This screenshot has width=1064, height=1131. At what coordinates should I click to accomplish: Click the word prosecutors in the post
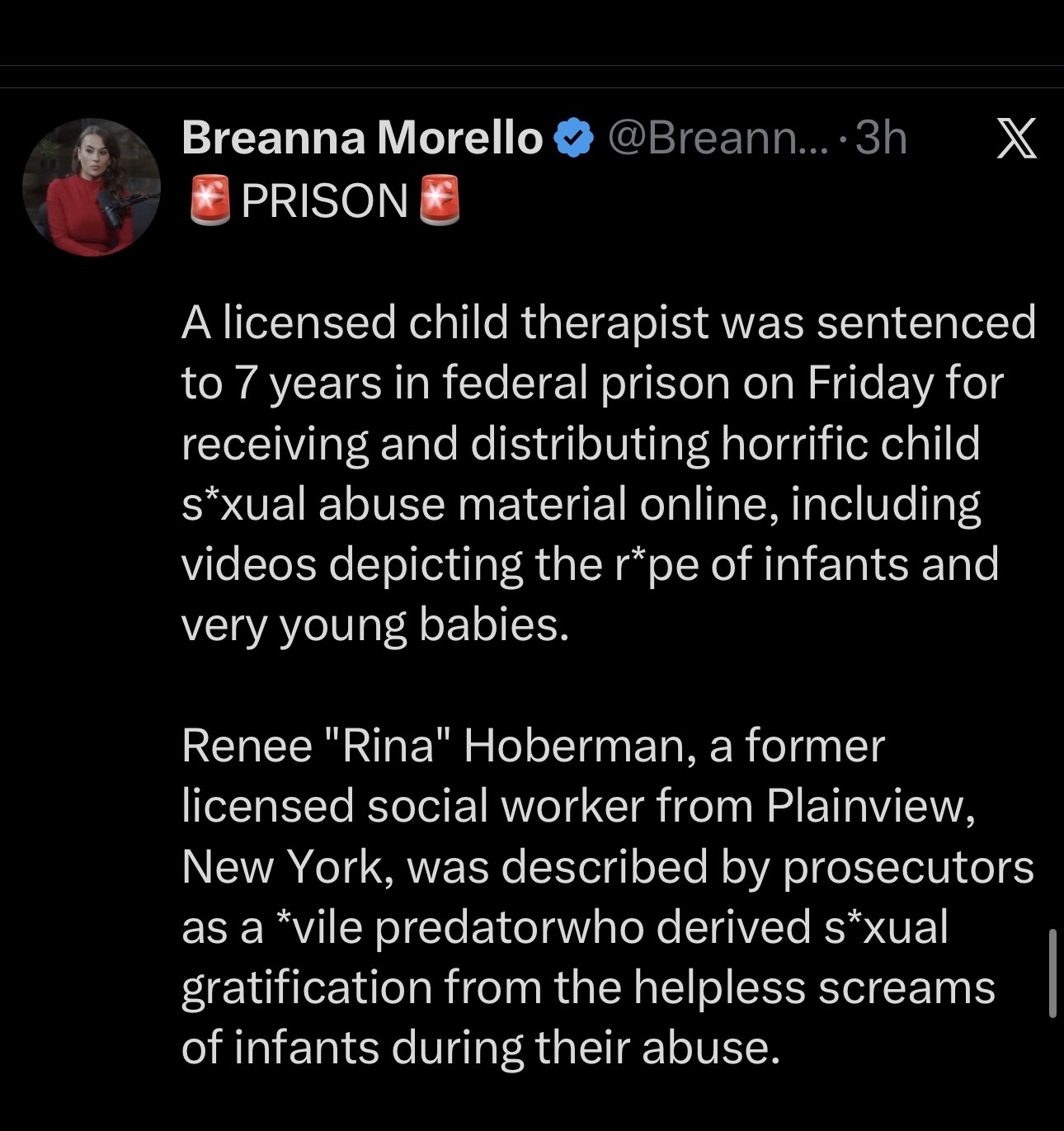(908, 866)
